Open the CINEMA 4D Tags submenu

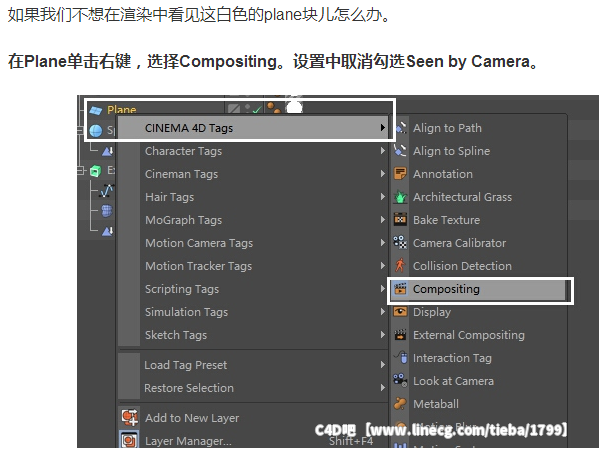click(255, 128)
